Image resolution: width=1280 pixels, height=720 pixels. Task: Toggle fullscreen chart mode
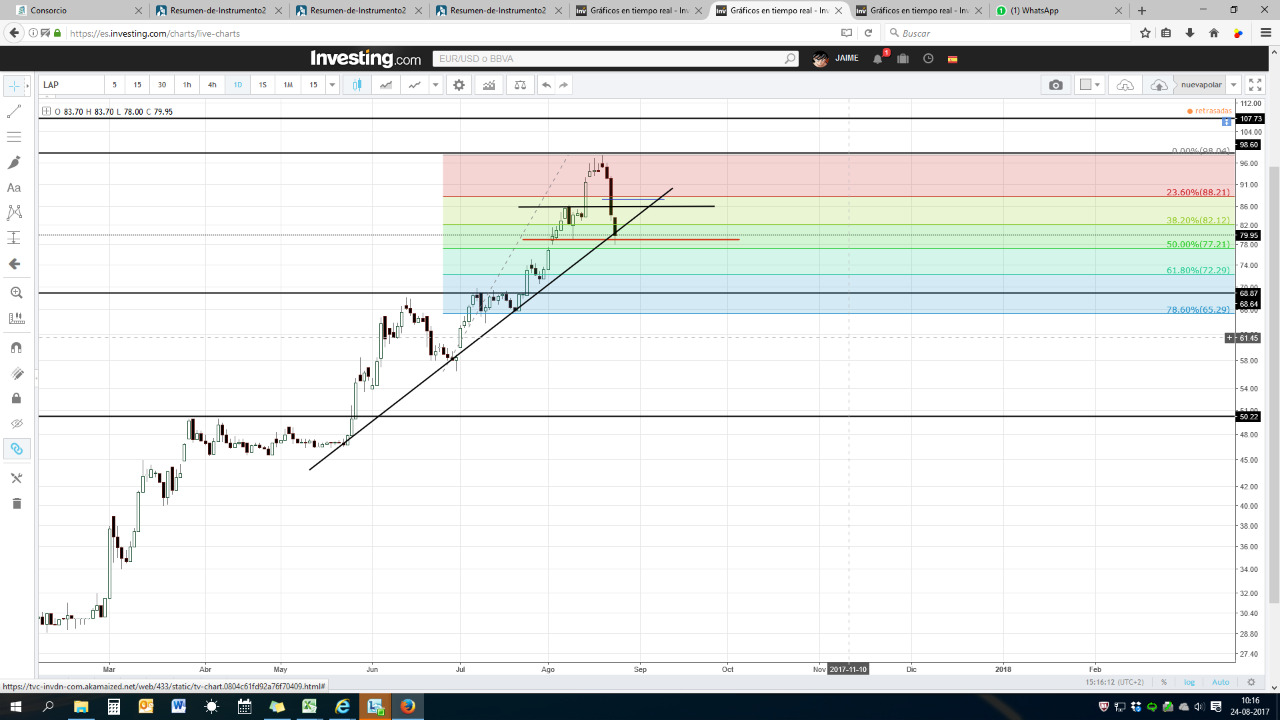coord(1256,85)
